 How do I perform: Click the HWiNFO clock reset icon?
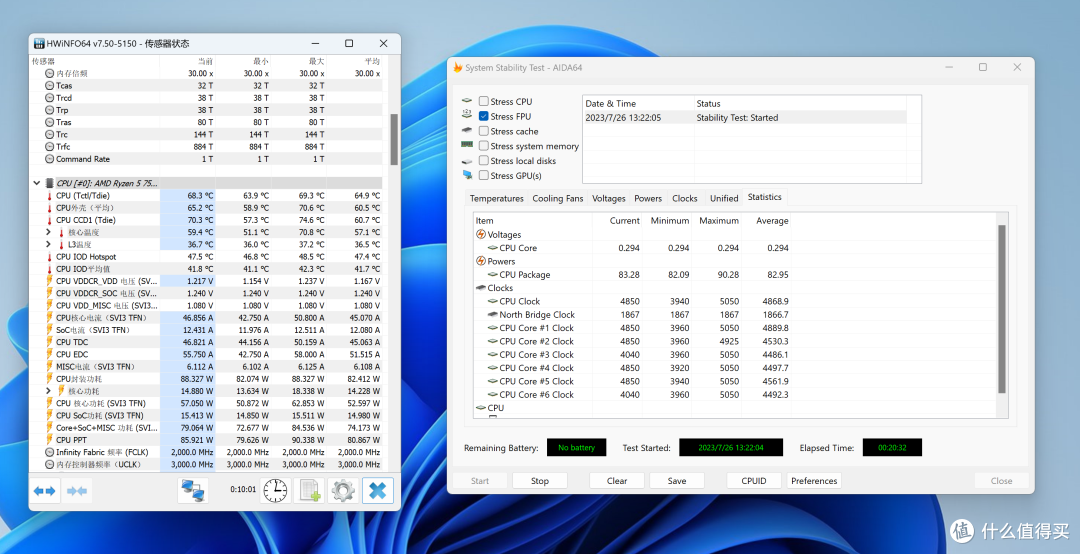pos(276,491)
